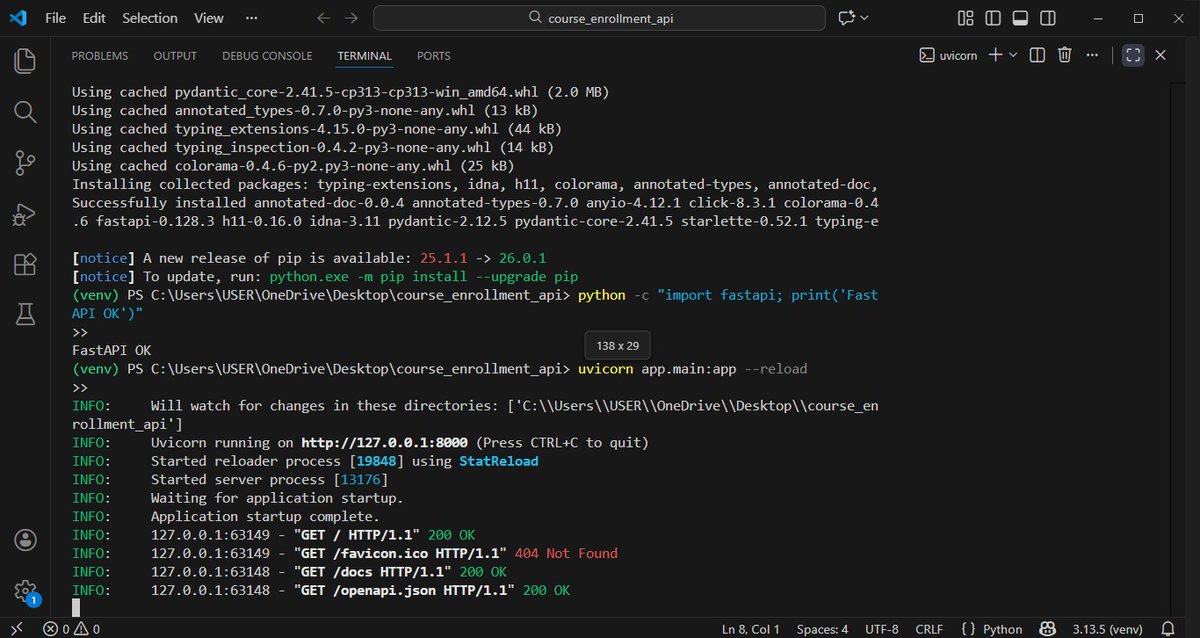The image size is (1200, 638).
Task: Click the terminal input cursor line
Action: coord(76,608)
